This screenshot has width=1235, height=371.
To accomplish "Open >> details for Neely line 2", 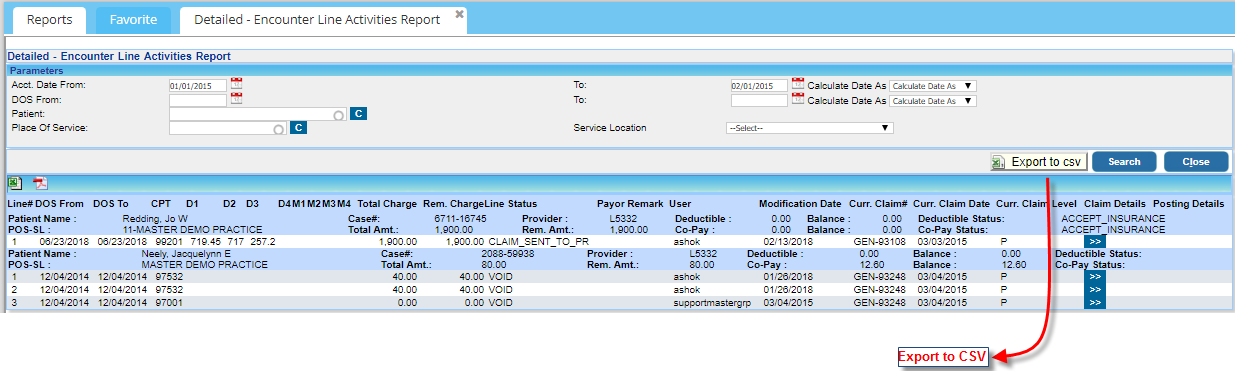I will pyautogui.click(x=1095, y=290).
